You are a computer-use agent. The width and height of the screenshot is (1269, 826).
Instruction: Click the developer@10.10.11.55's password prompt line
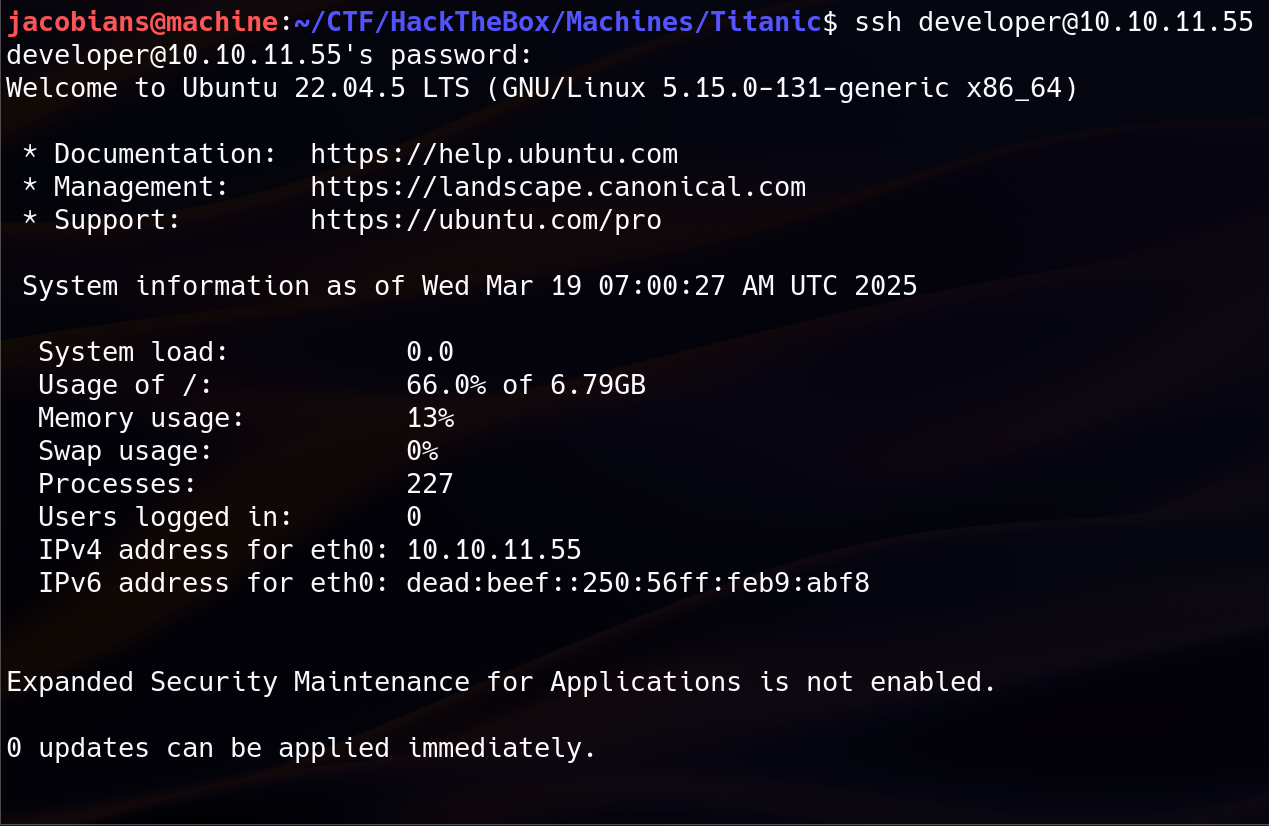[270, 55]
